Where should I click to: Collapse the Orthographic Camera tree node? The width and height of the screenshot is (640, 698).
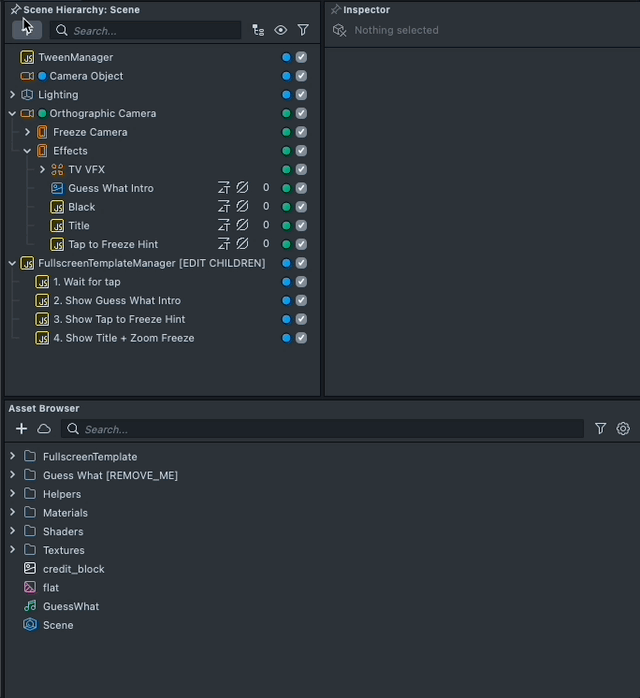click(12, 114)
